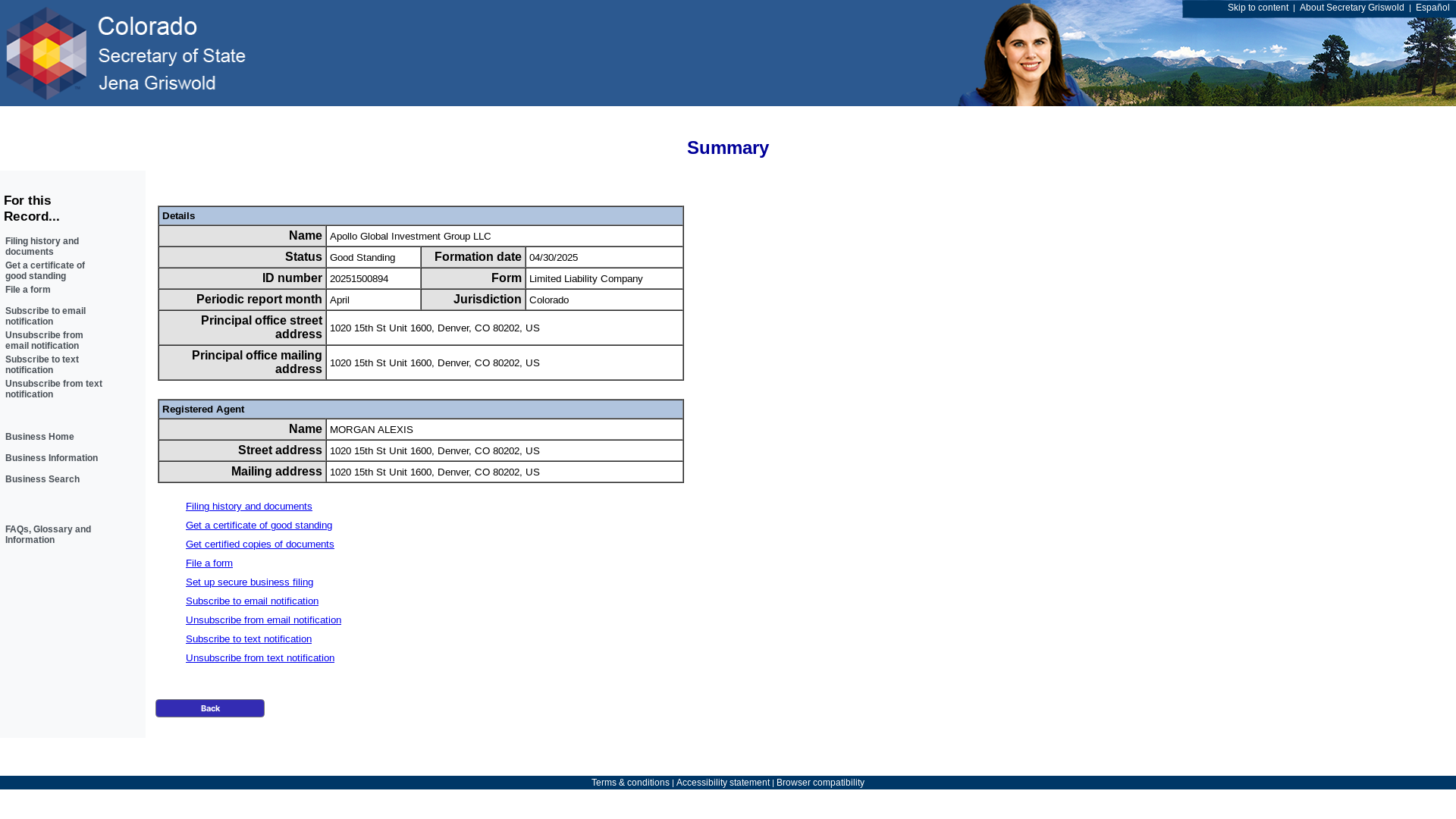Click form value Limited Liability Company
1456x819 pixels.
[586, 279]
